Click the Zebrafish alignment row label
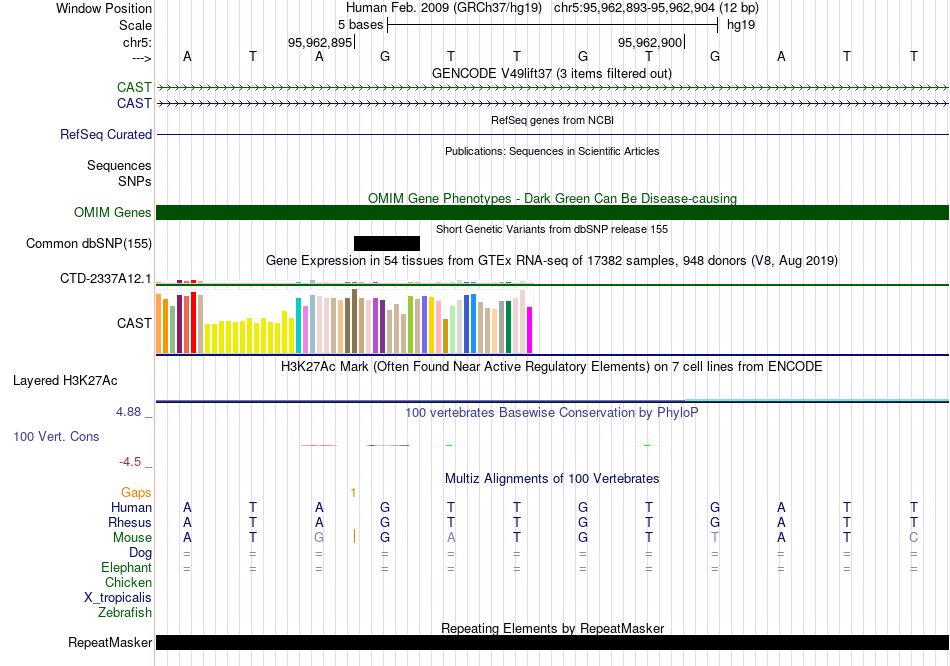 (x=125, y=613)
